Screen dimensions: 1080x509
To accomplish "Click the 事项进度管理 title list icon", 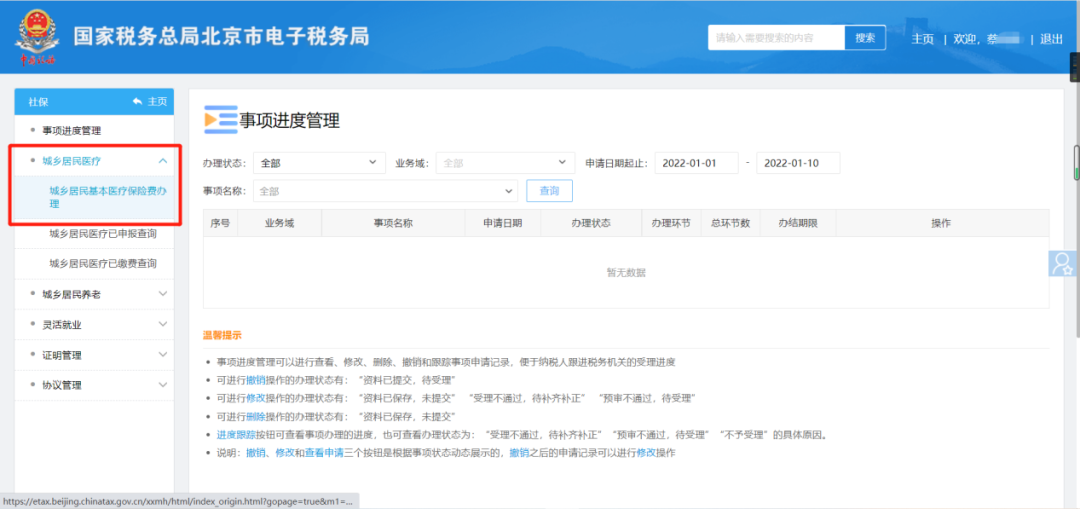I will coord(220,120).
